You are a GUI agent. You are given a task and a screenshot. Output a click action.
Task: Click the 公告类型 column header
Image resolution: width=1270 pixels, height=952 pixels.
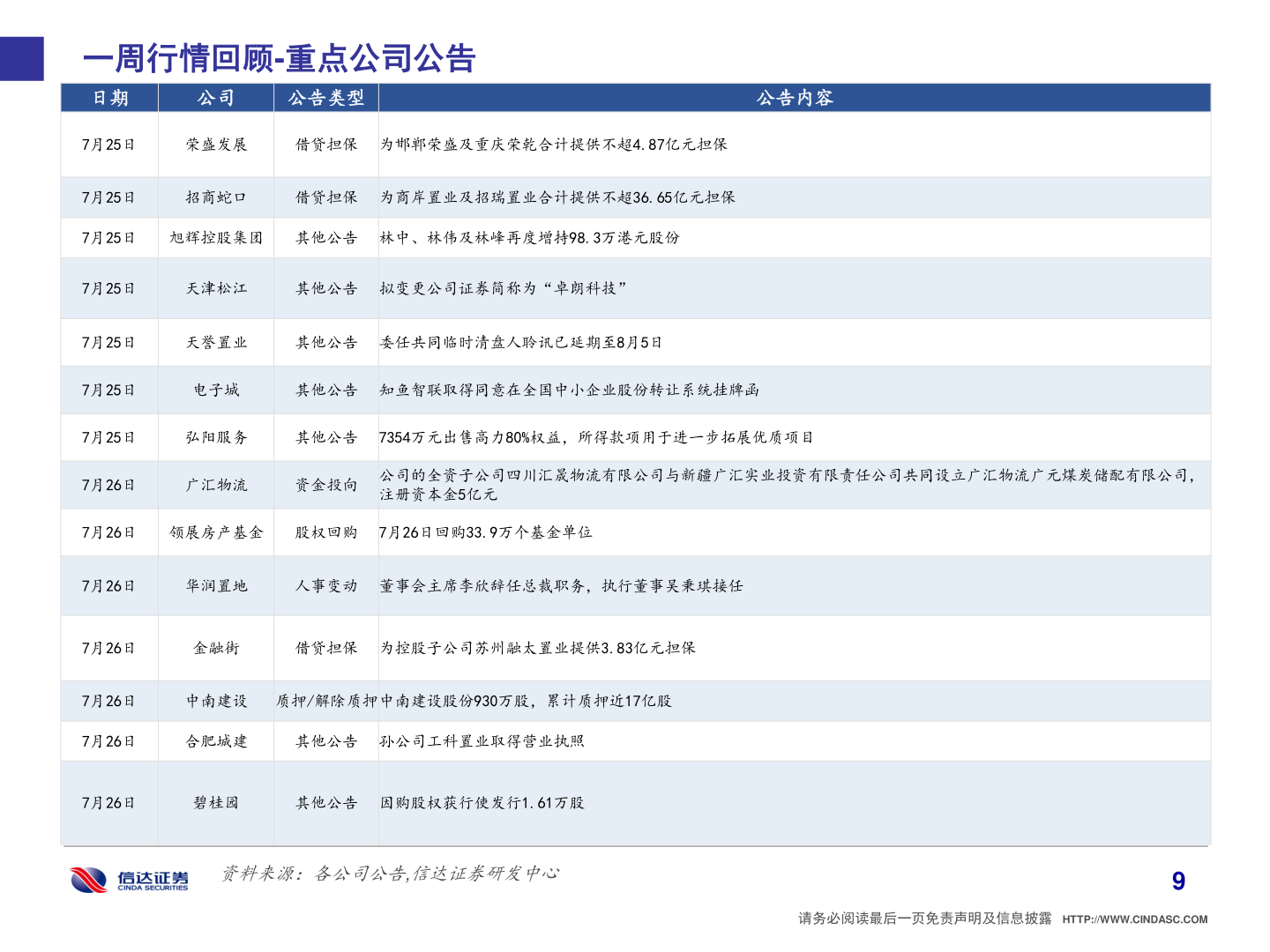325,98
